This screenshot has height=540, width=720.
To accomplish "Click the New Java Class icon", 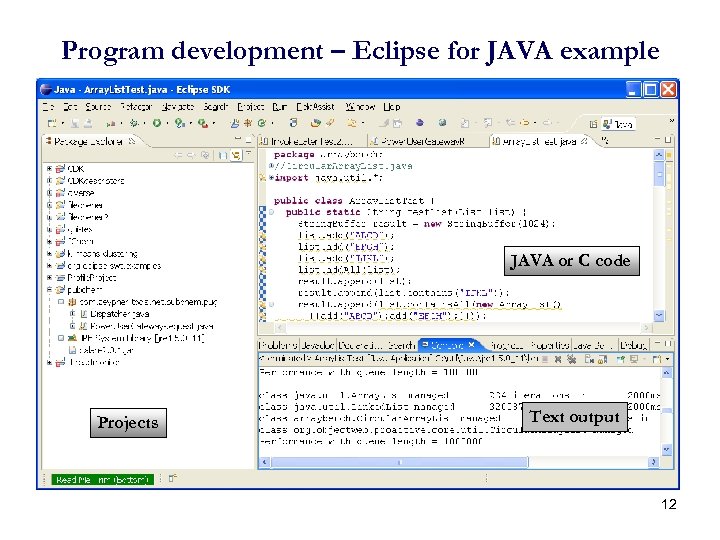I will click(261, 123).
